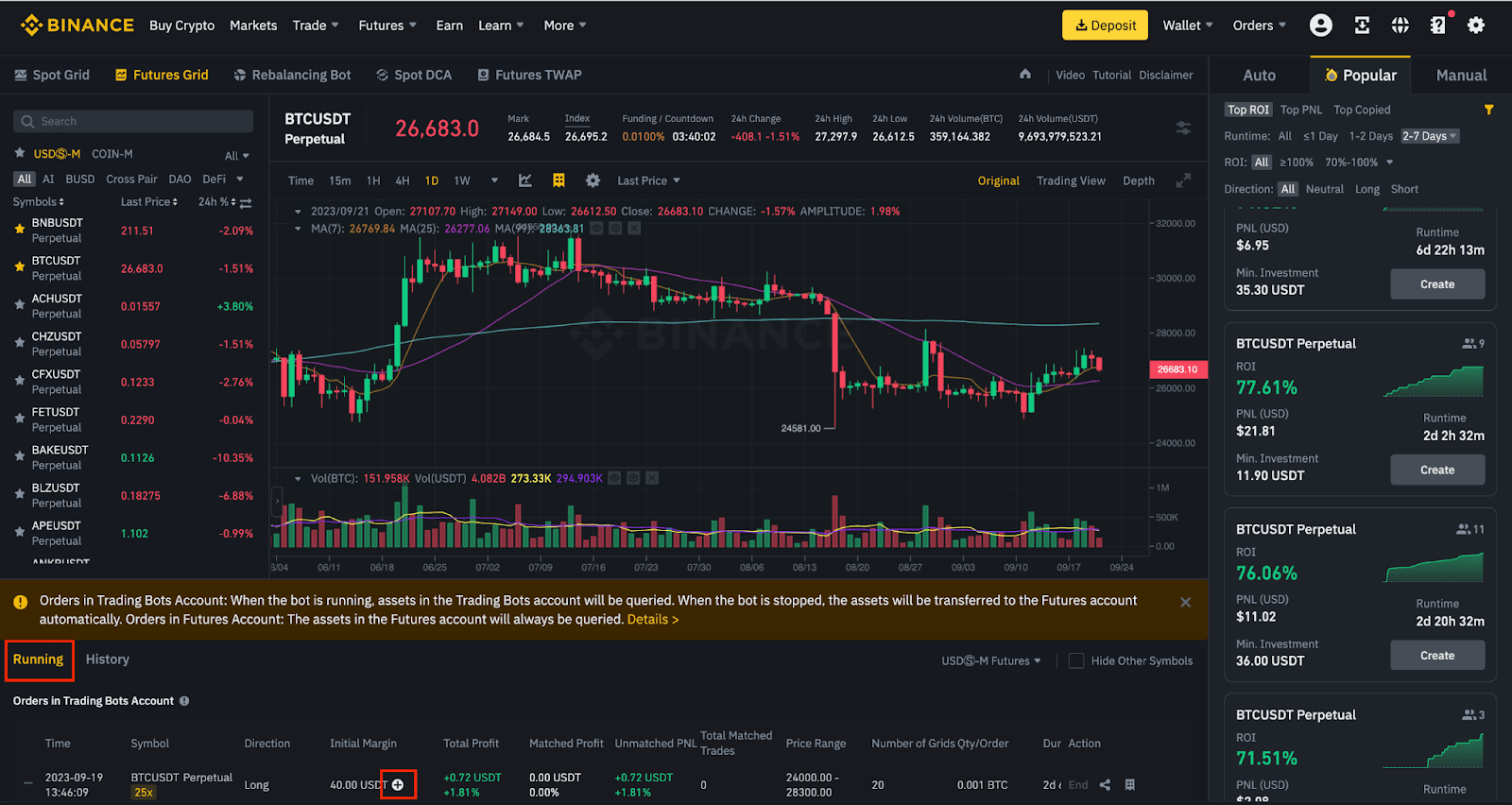1512x805 pixels.
Task: Open chart preferences sliders icon
Action: coord(1182,128)
